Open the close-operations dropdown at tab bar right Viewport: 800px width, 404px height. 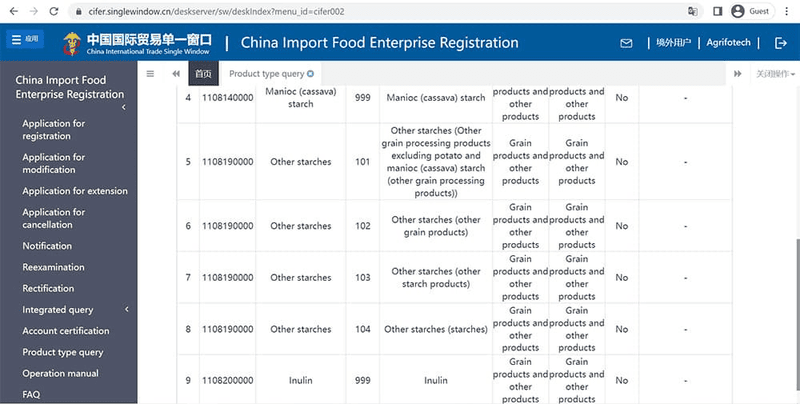coord(775,74)
